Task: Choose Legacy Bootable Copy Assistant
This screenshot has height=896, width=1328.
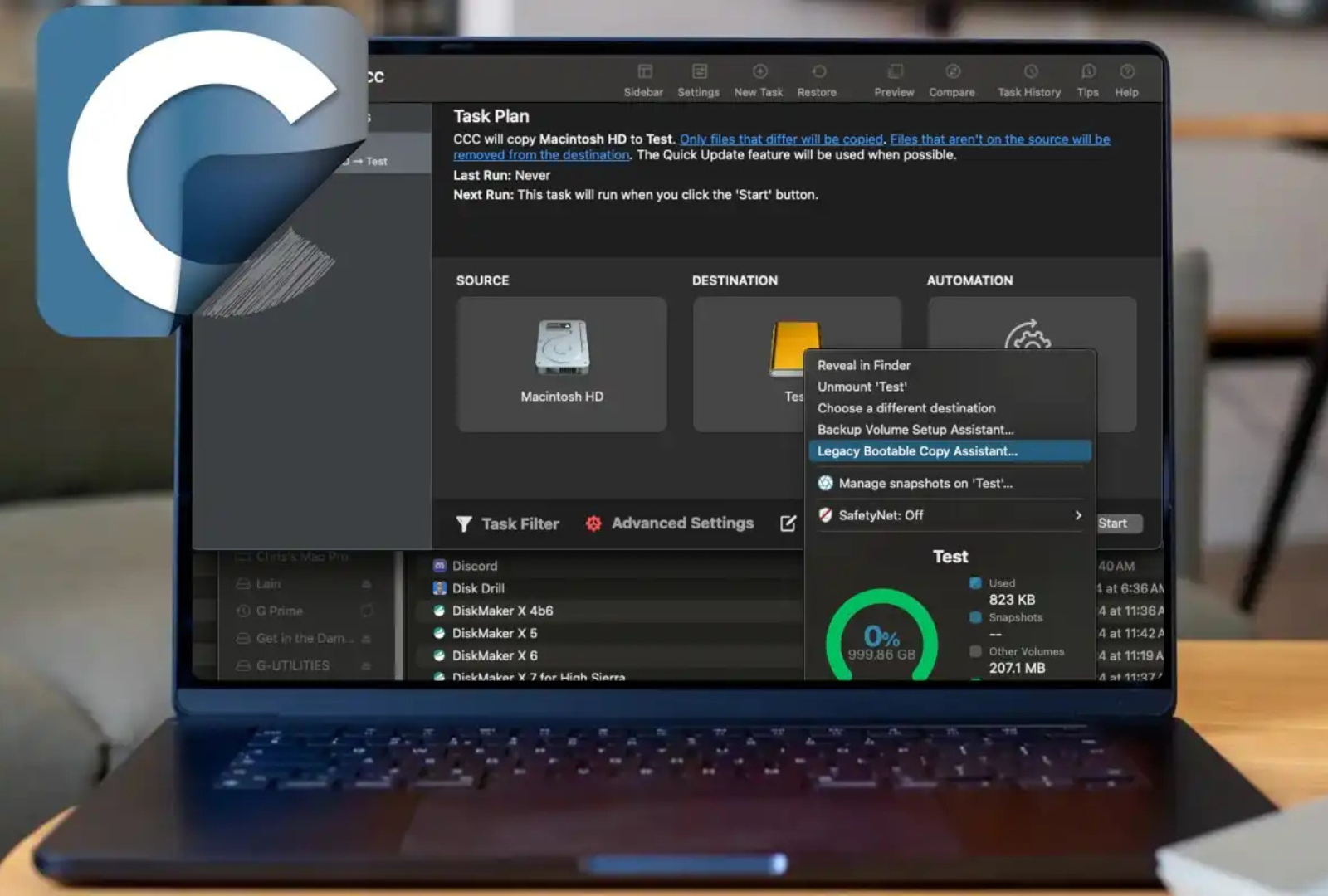Action: [917, 451]
